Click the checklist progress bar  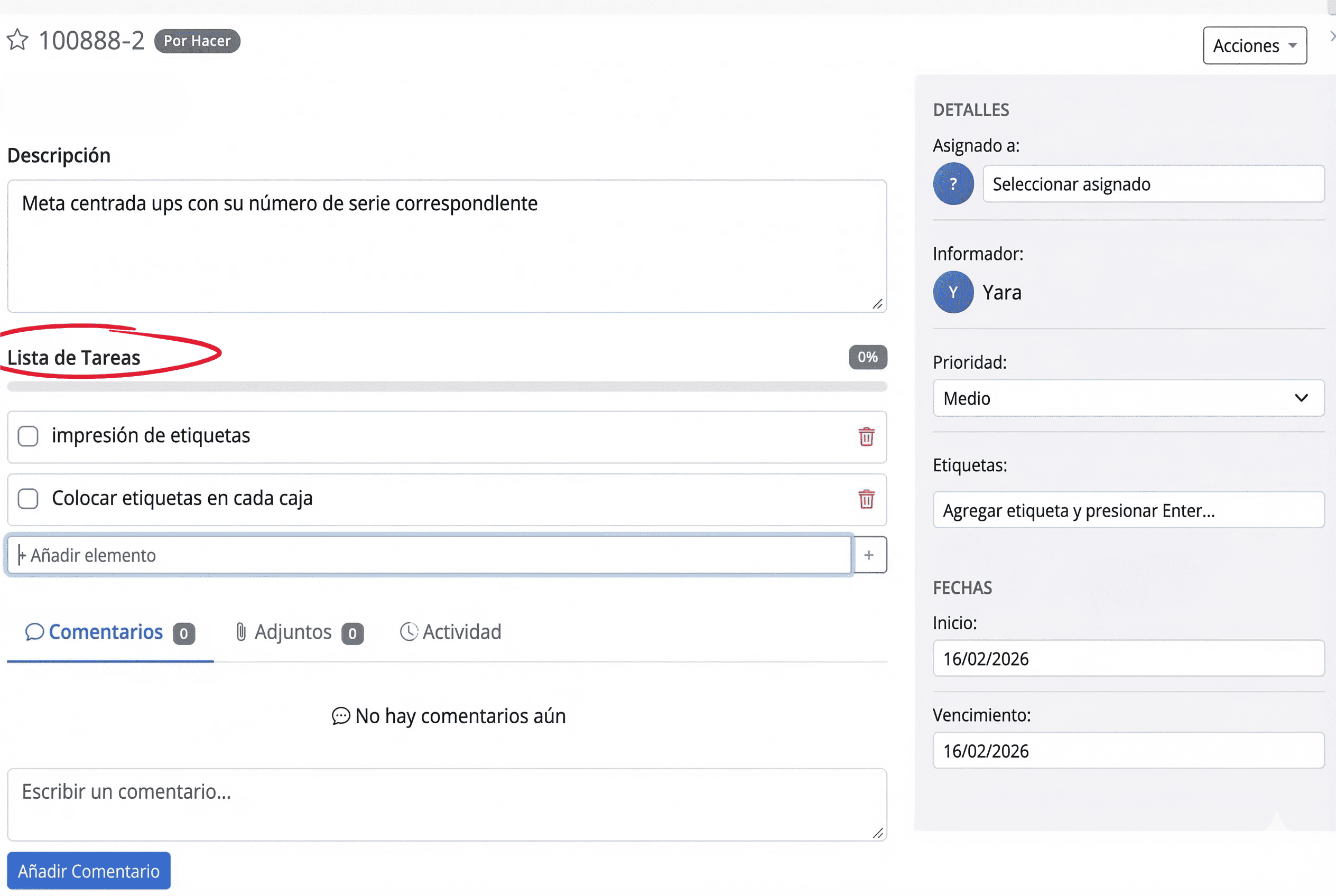pos(447,387)
